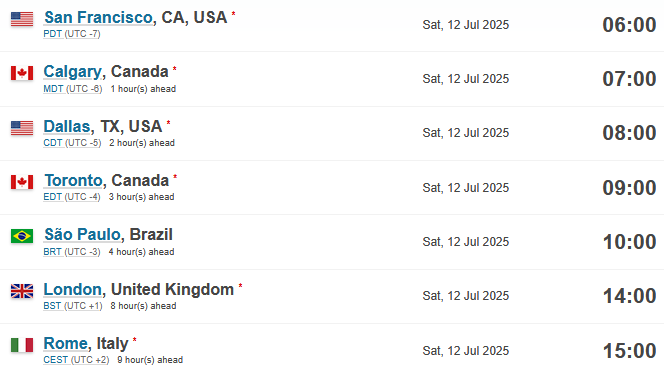Open the Dallas city link
The image size is (664, 376).
(66, 126)
